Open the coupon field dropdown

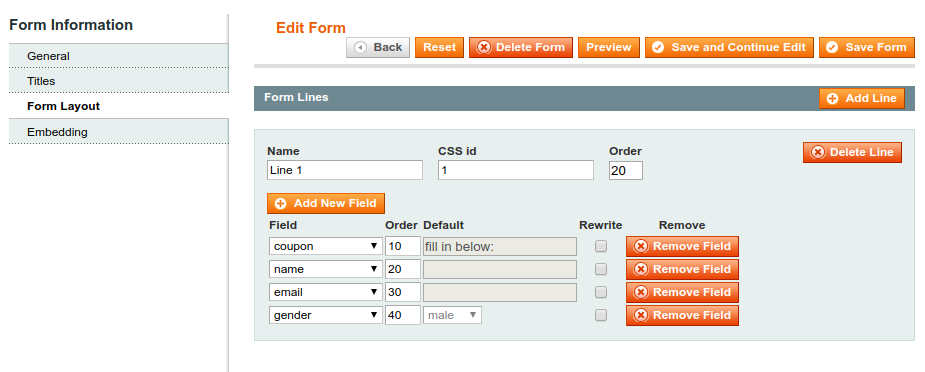(x=326, y=246)
